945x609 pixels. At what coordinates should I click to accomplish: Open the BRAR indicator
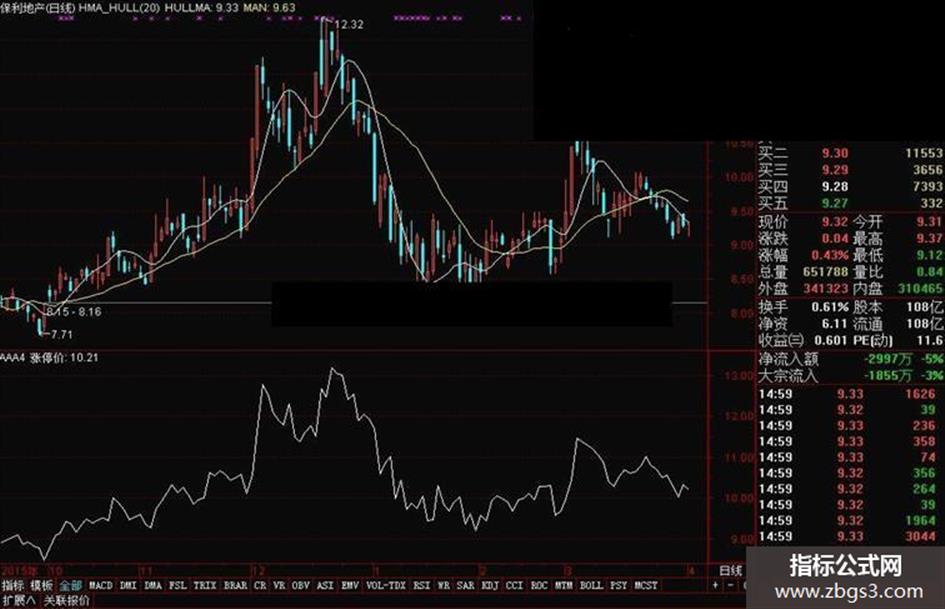pos(236,585)
